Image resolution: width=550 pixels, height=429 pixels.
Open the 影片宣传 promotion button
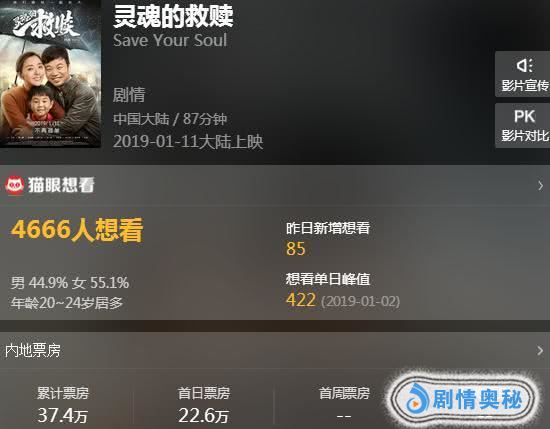coord(523,74)
